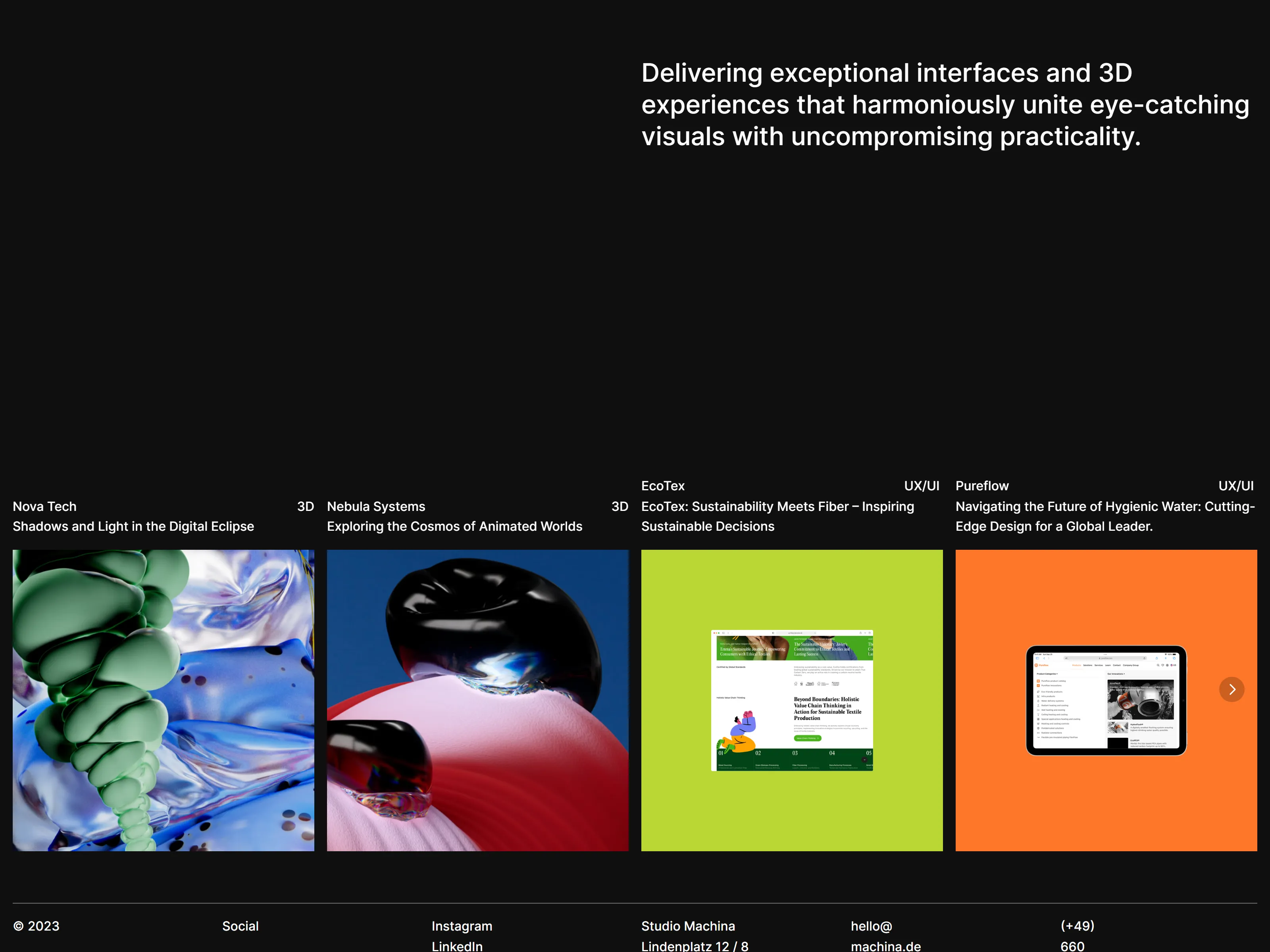This screenshot has height=952, width=1270.
Task: Select the UX/UI tag next to Pureflow
Action: (1236, 486)
